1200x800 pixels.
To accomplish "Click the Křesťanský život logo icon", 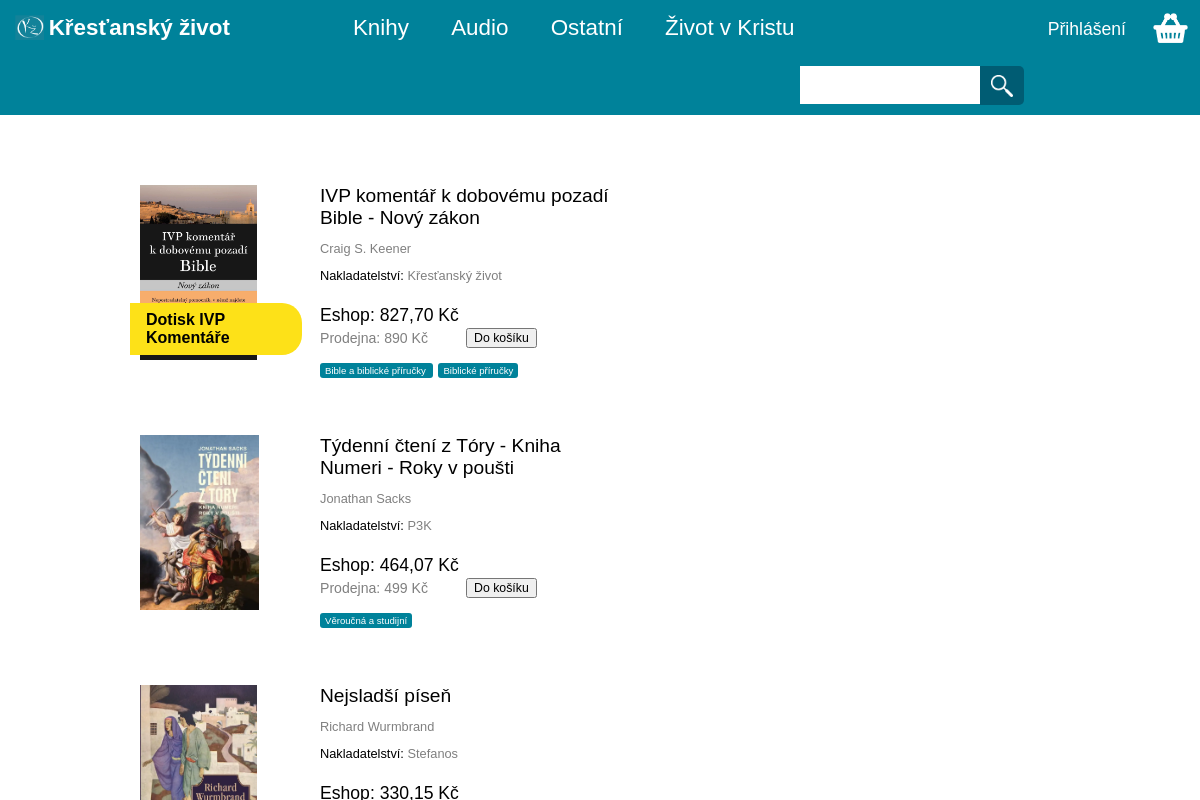I will pyautogui.click(x=30, y=28).
